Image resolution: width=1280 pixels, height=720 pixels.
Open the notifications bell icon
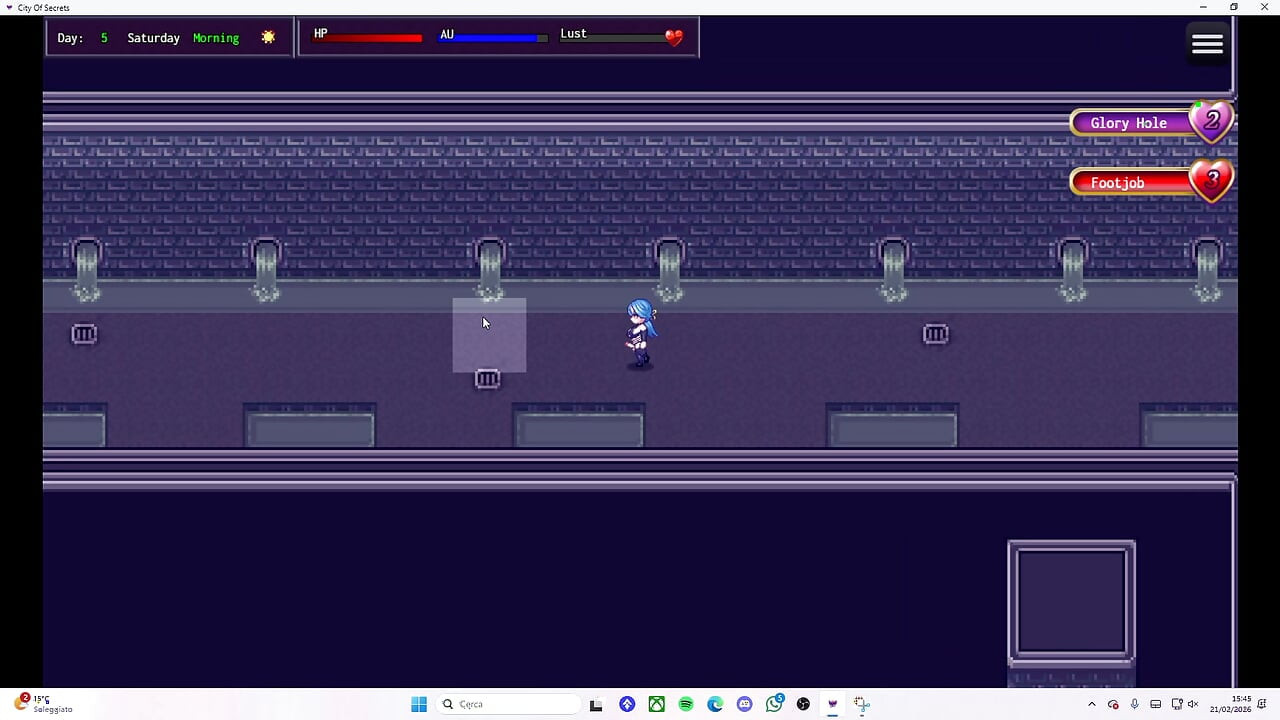pyautogui.click(x=1263, y=704)
